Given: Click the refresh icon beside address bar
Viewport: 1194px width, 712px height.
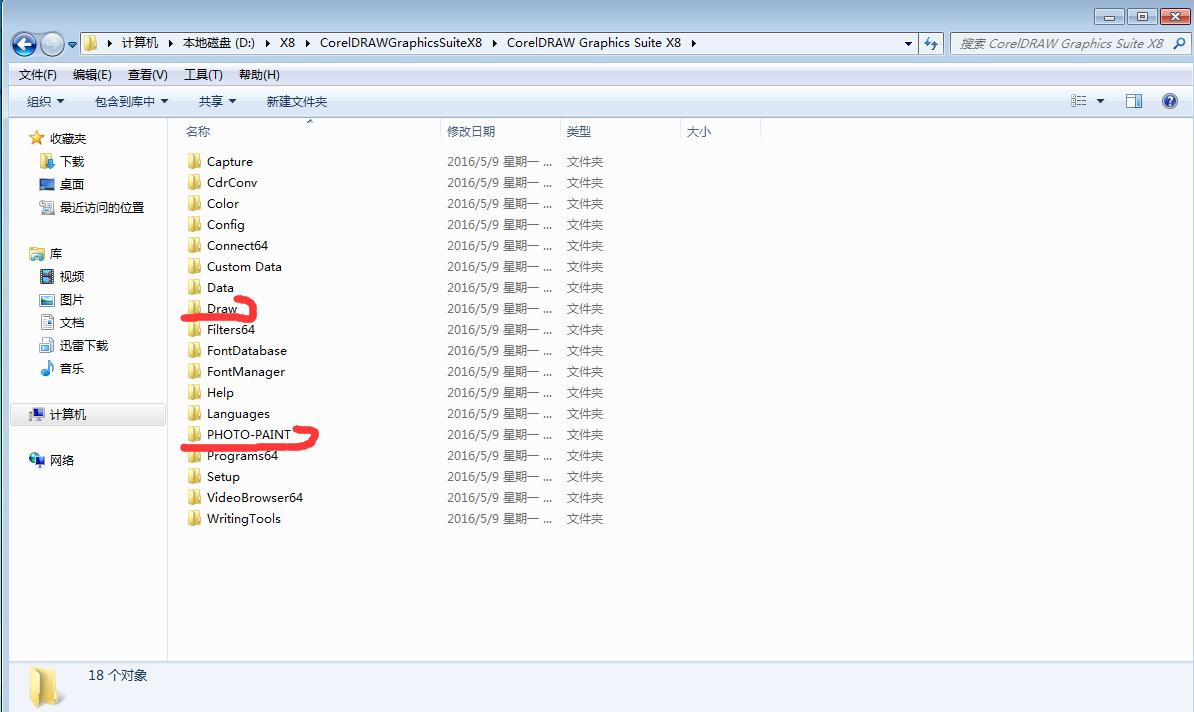Looking at the screenshot, I should (930, 44).
